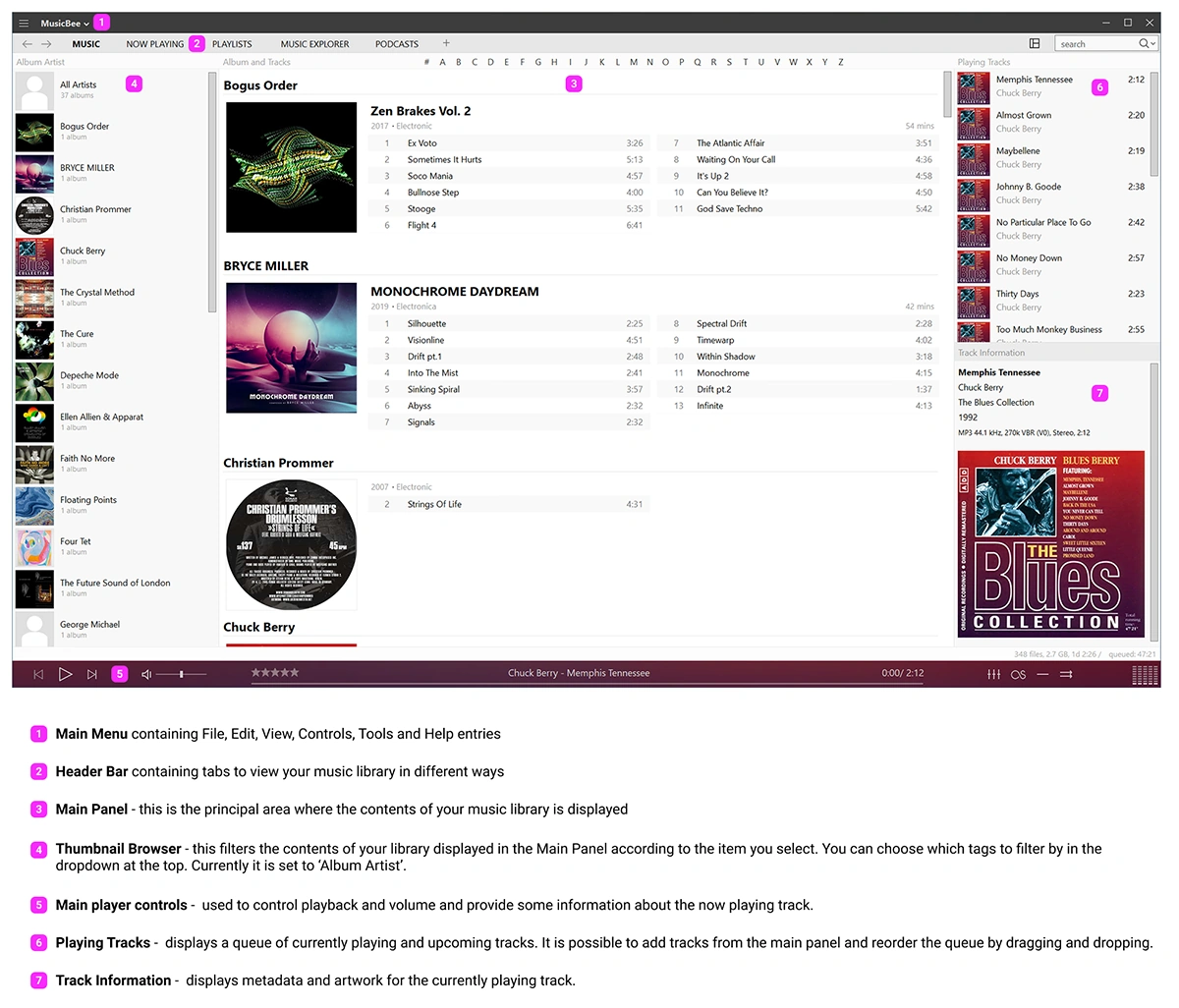Switch to the NOW PLAYING tab
Image resolution: width=1179 pixels, height=1008 pixels.
[155, 44]
